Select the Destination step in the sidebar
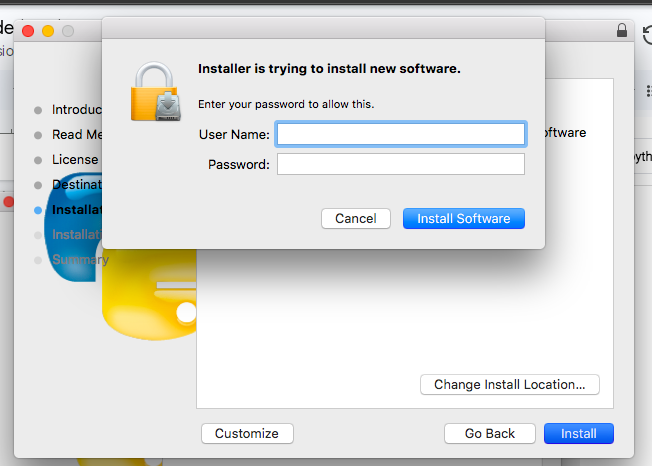Viewport: 652px width, 466px height. 76,185
